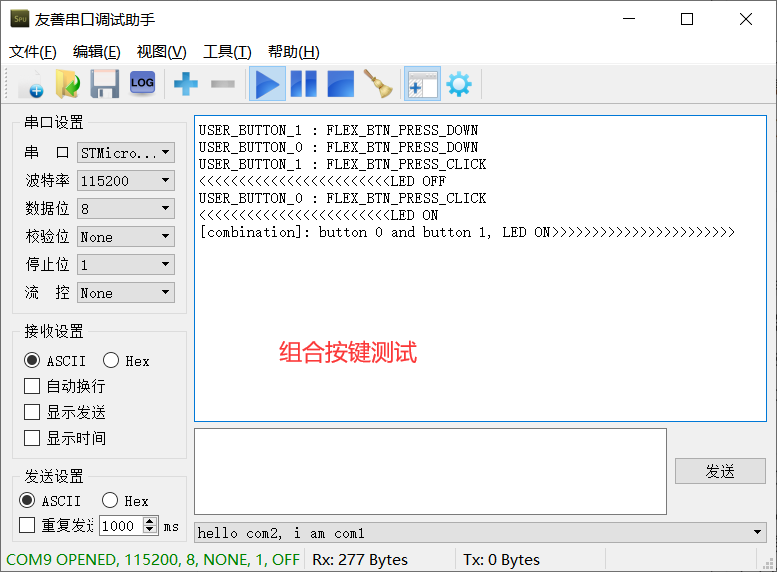Open settings with the gear icon
The image size is (777, 572).
click(459, 84)
